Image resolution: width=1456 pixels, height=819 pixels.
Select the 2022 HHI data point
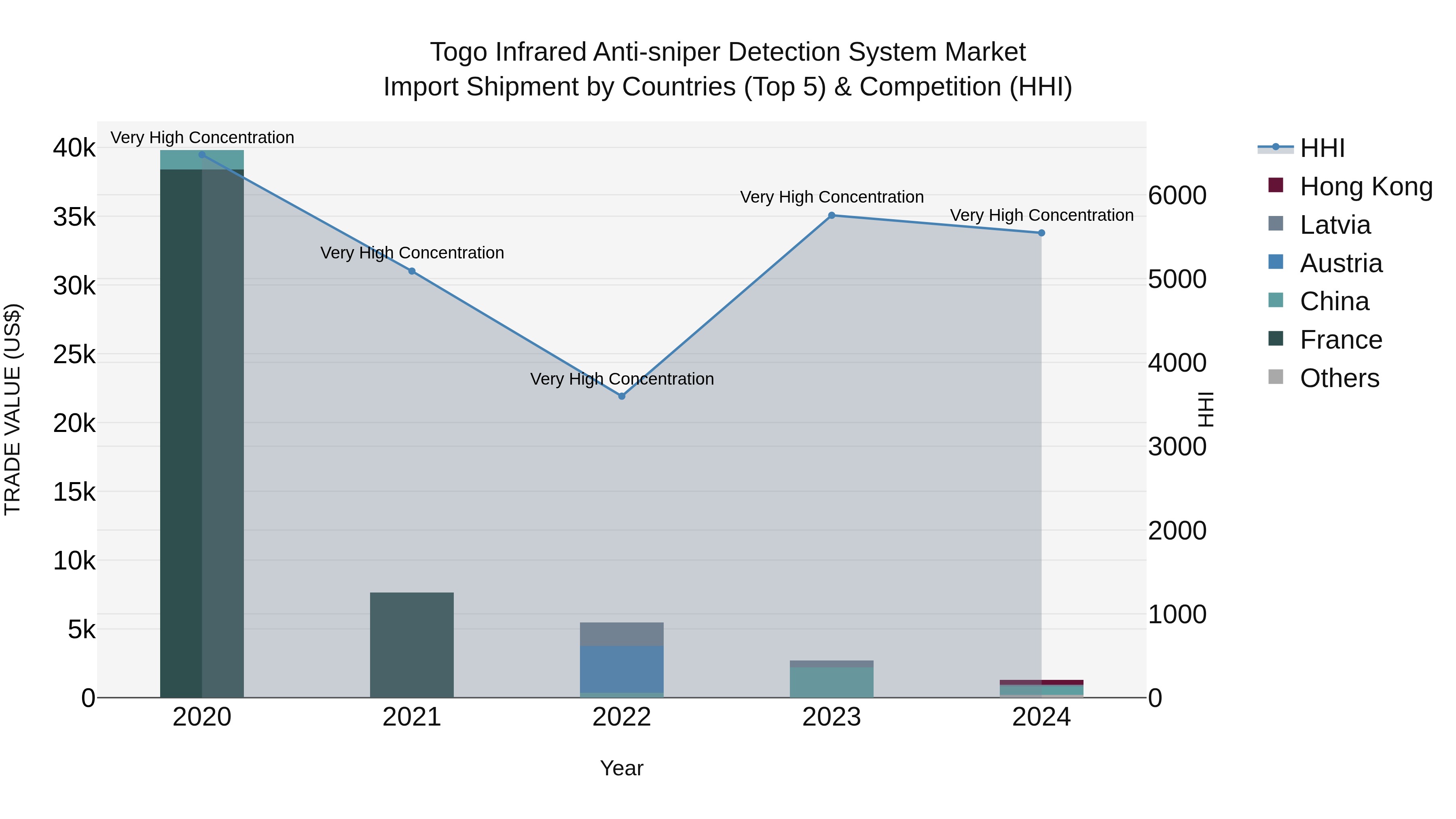(622, 396)
